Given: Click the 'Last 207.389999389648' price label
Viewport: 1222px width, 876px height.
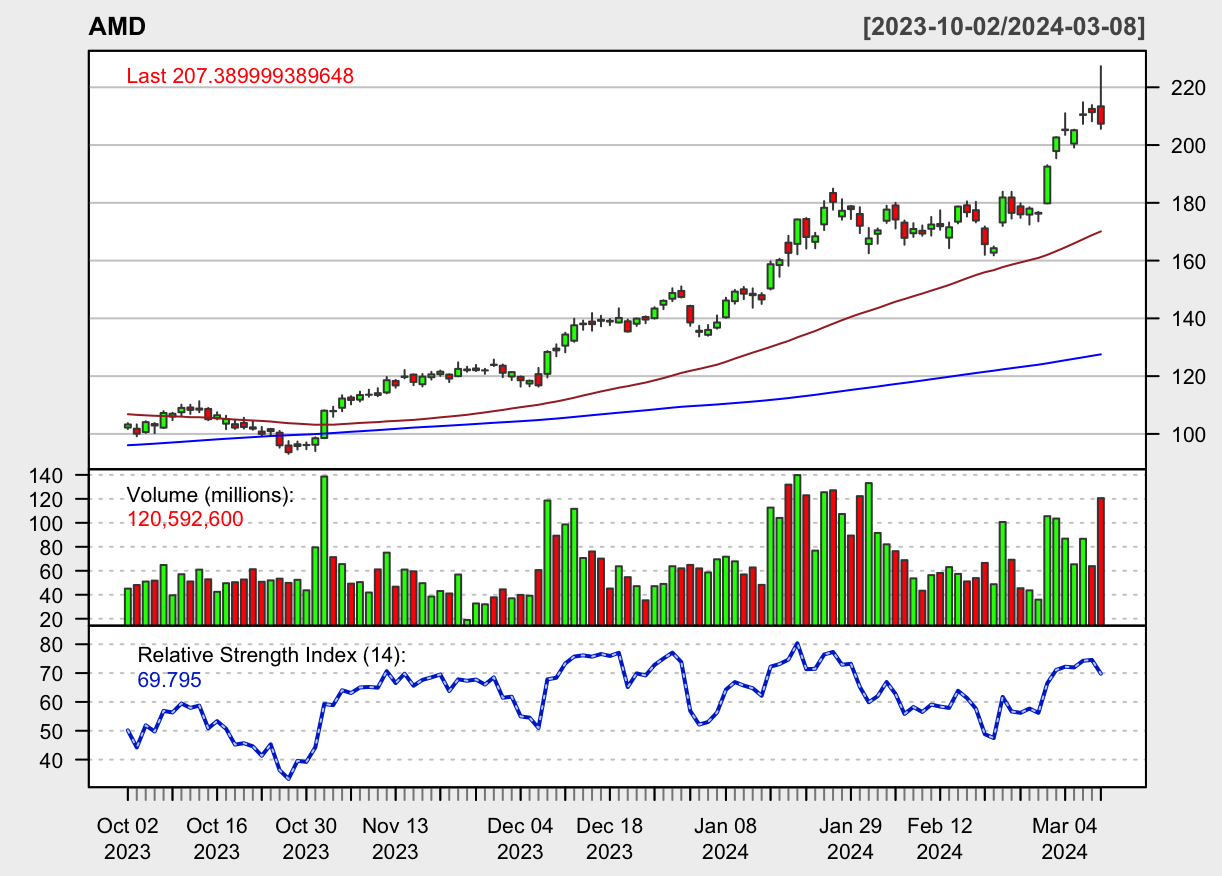Looking at the screenshot, I should [x=240, y=76].
